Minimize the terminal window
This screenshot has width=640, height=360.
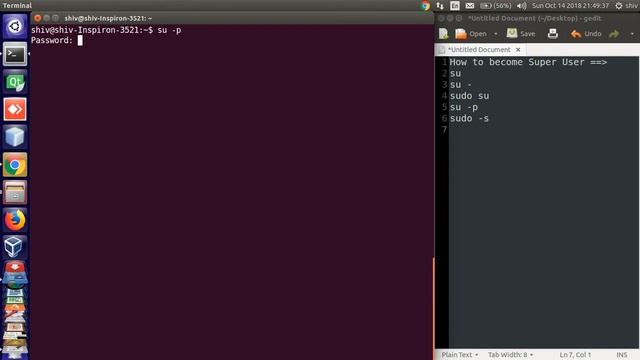coord(47,18)
